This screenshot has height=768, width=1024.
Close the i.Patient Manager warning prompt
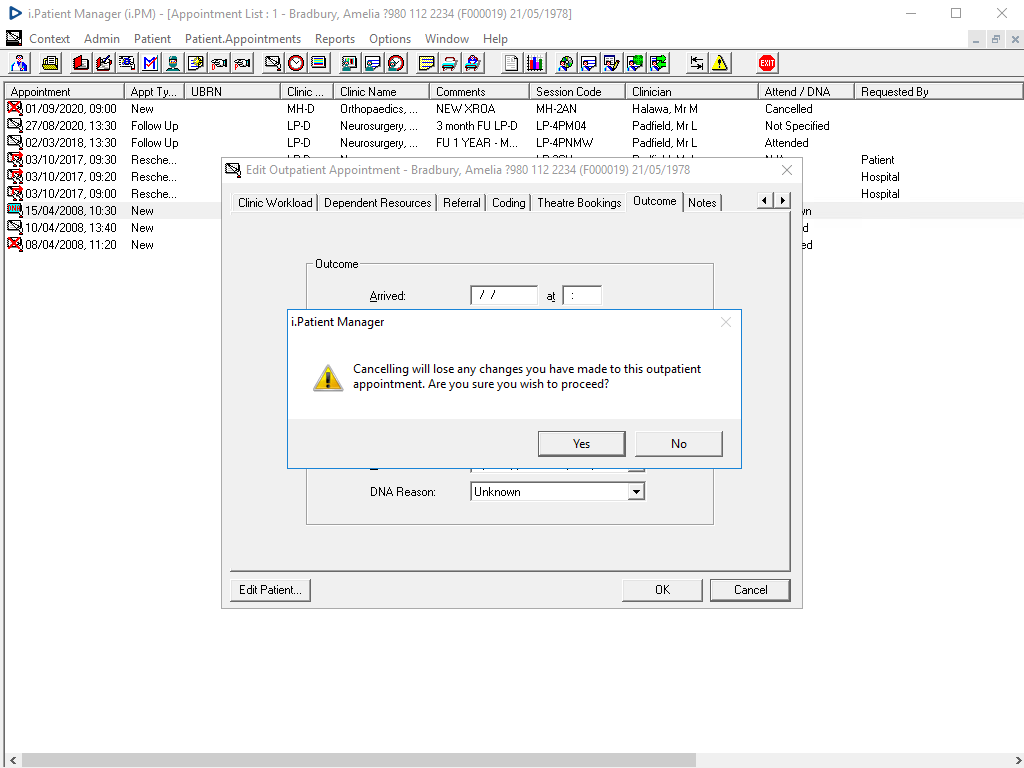tap(726, 322)
